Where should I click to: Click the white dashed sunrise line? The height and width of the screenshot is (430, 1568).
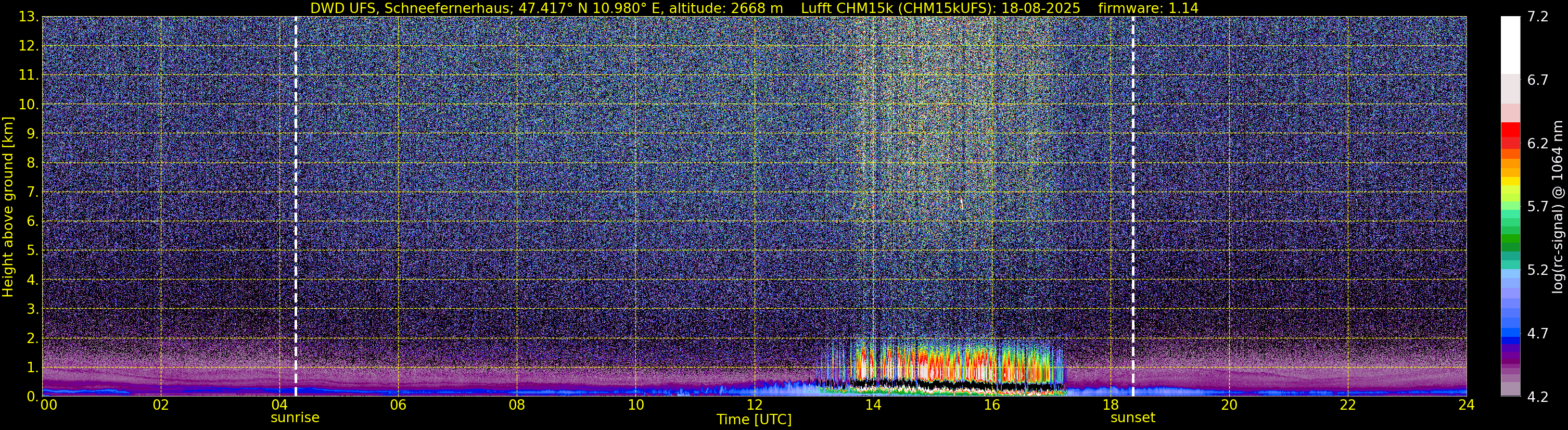[295, 206]
